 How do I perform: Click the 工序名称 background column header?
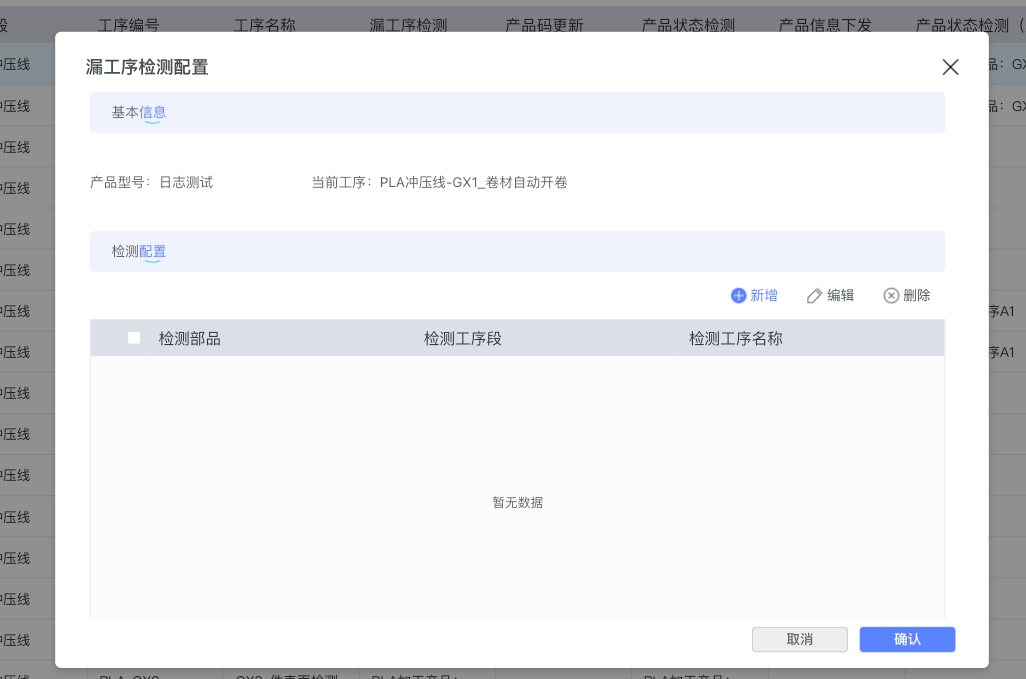click(264, 25)
